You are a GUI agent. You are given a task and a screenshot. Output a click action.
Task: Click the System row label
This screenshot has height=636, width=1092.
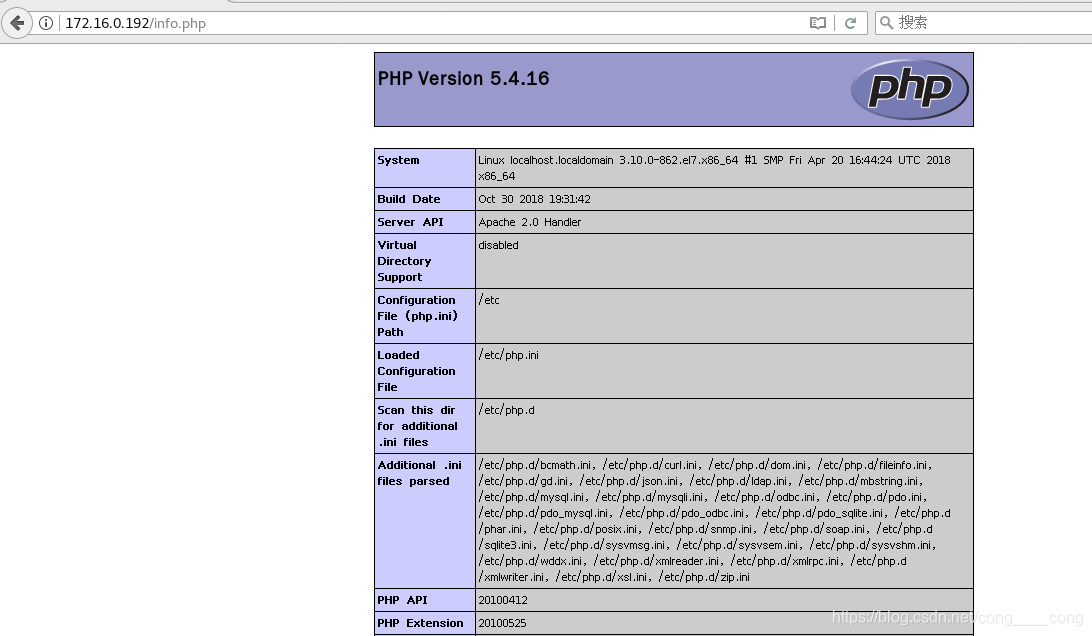398,160
